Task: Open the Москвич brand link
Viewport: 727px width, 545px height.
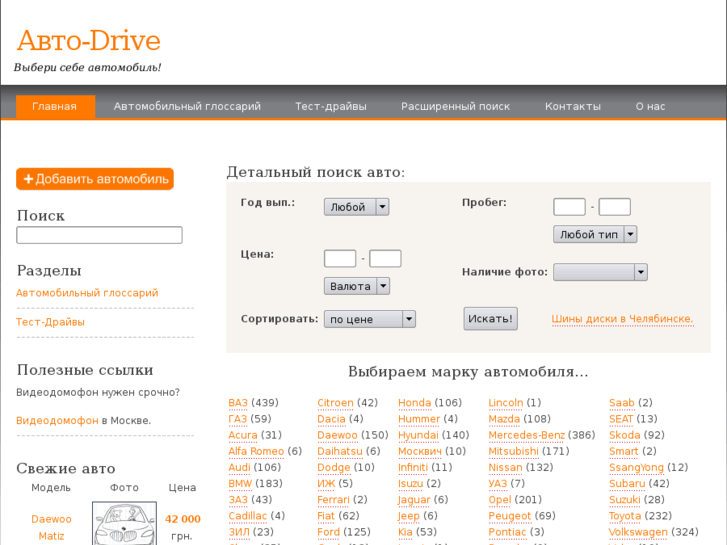Action: (420, 451)
